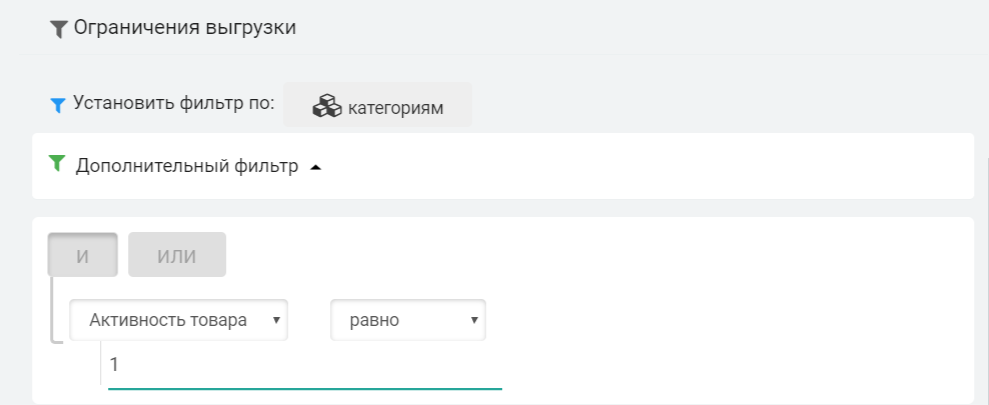Screen dimensions: 989x405
Task: Switch condition logic to ИЛИ
Action: coord(177,255)
